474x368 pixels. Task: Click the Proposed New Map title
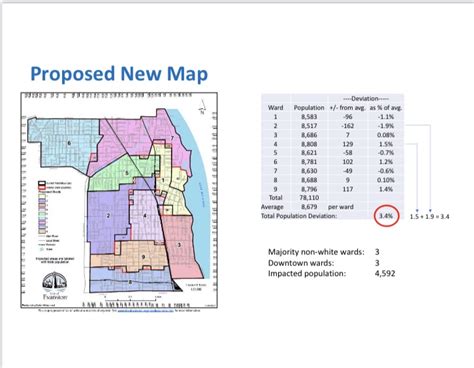point(119,73)
